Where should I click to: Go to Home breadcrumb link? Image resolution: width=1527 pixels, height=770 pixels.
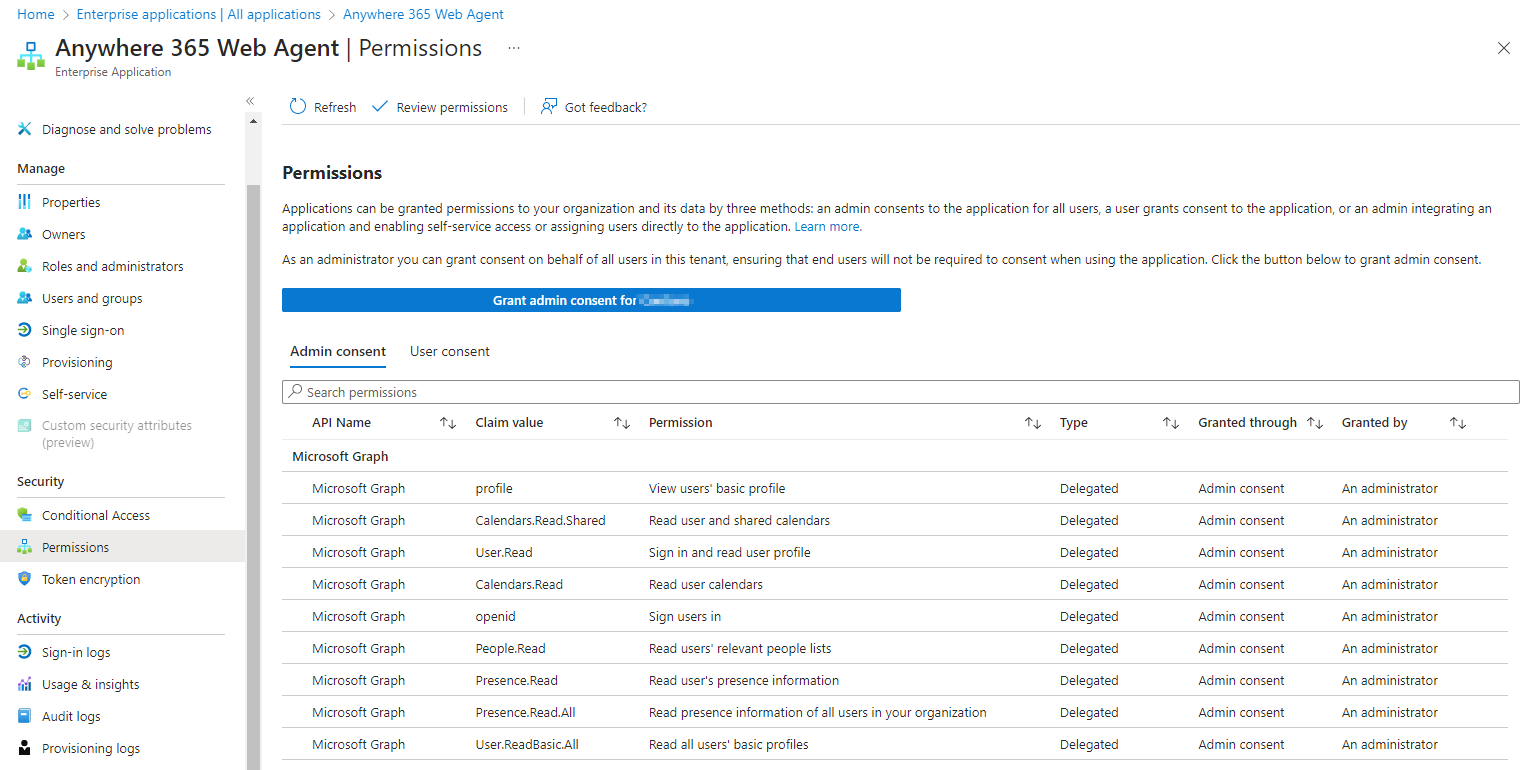click(x=36, y=14)
